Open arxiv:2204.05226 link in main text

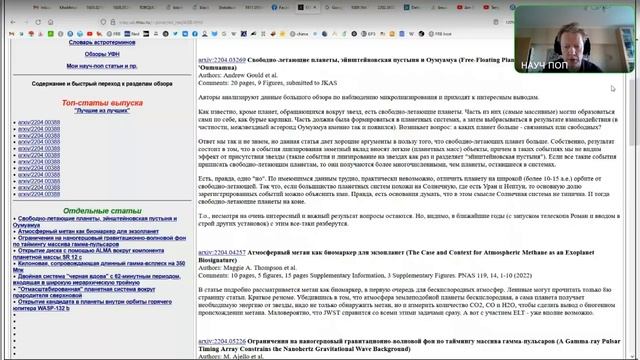point(222,341)
